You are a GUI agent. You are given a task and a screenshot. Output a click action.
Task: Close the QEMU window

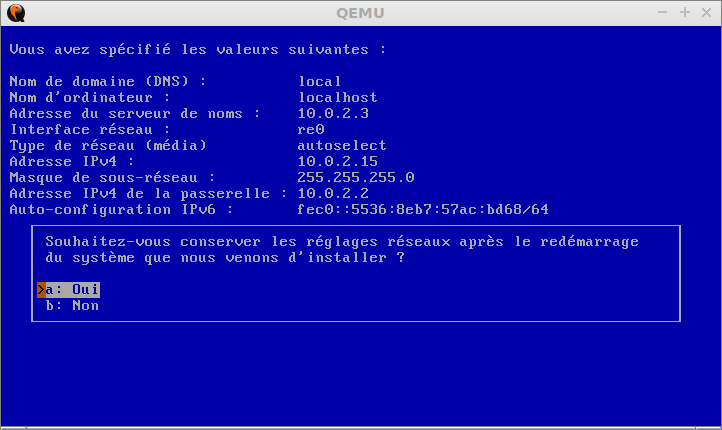[x=706, y=12]
